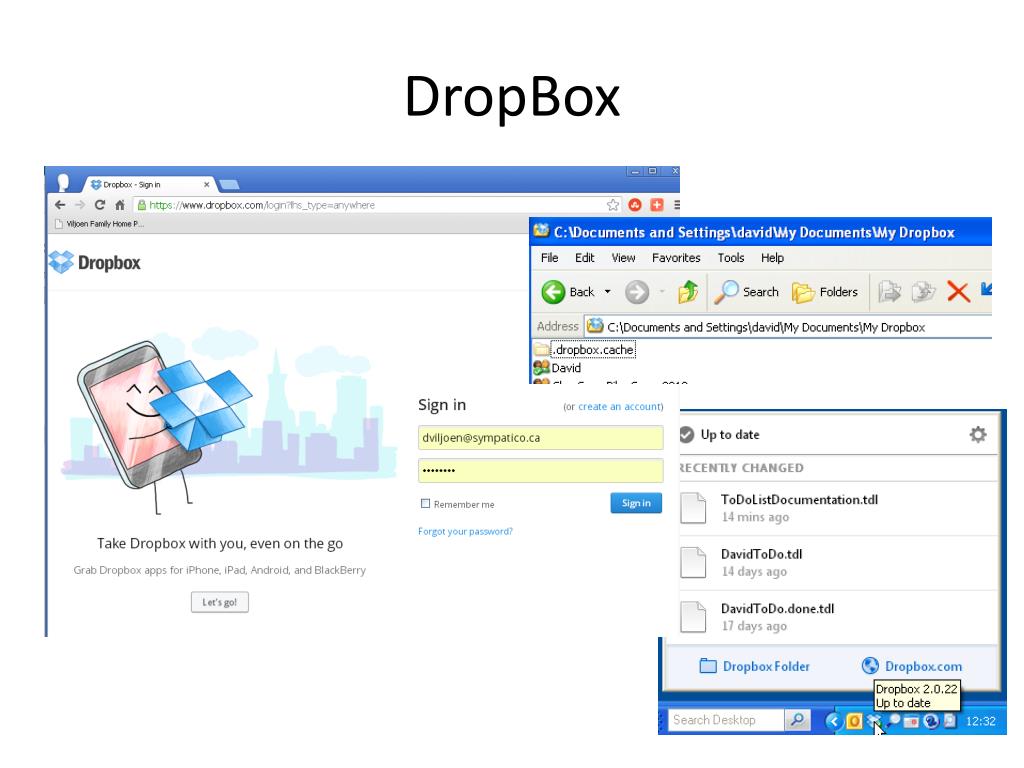Click the email field with dviljoen@sympatico.ca
Screen dimensions: 1024x768
[x=541, y=438]
